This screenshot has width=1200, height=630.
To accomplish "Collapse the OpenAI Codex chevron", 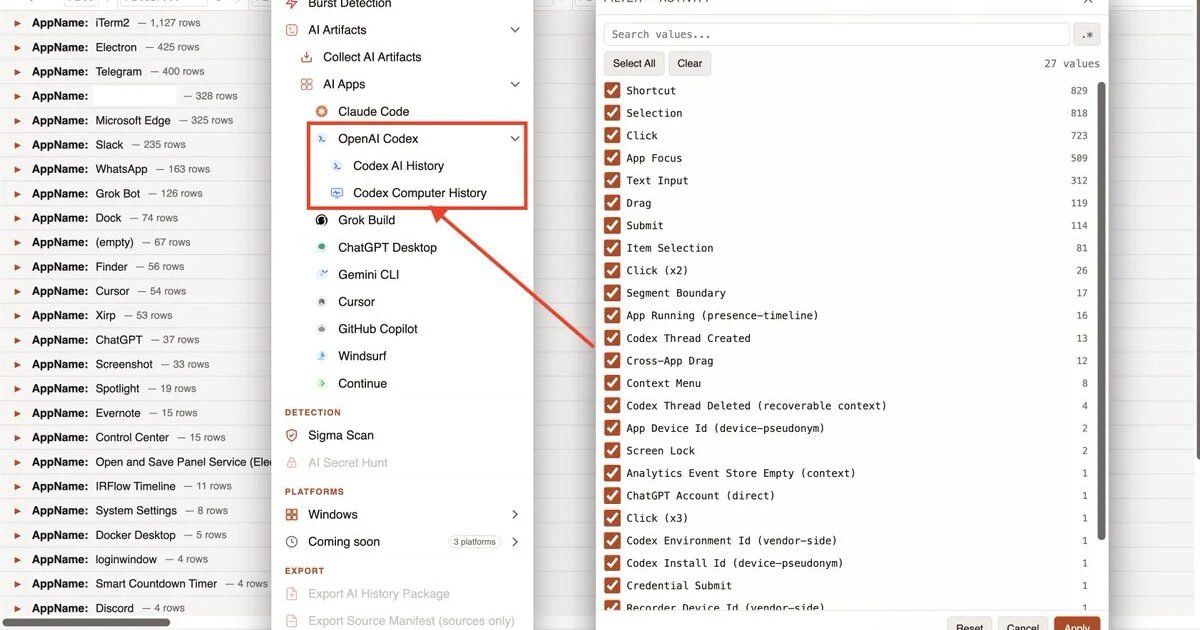I will point(515,139).
